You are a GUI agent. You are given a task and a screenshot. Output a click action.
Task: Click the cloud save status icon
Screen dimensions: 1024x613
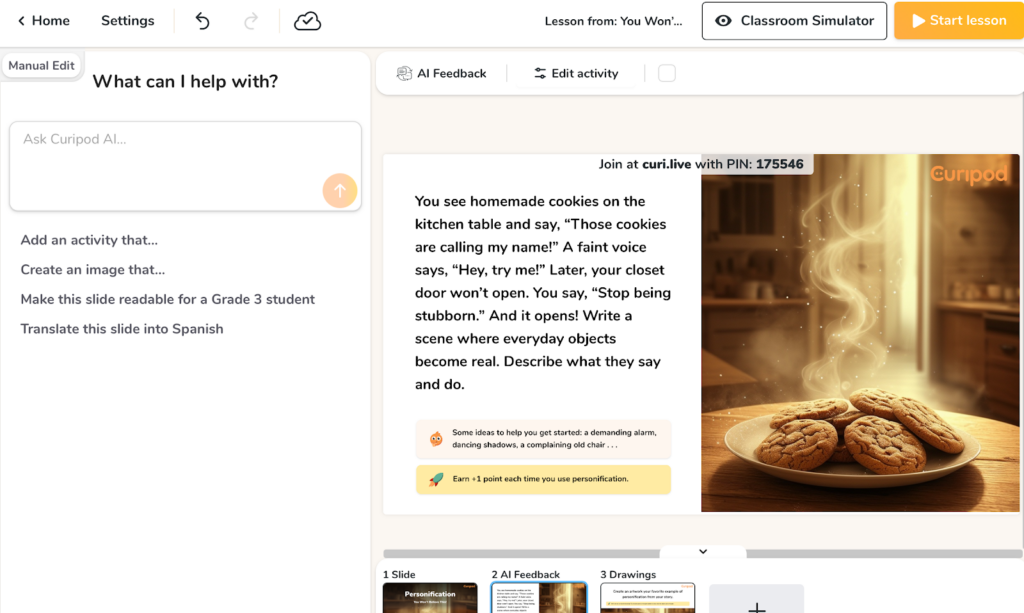(307, 21)
